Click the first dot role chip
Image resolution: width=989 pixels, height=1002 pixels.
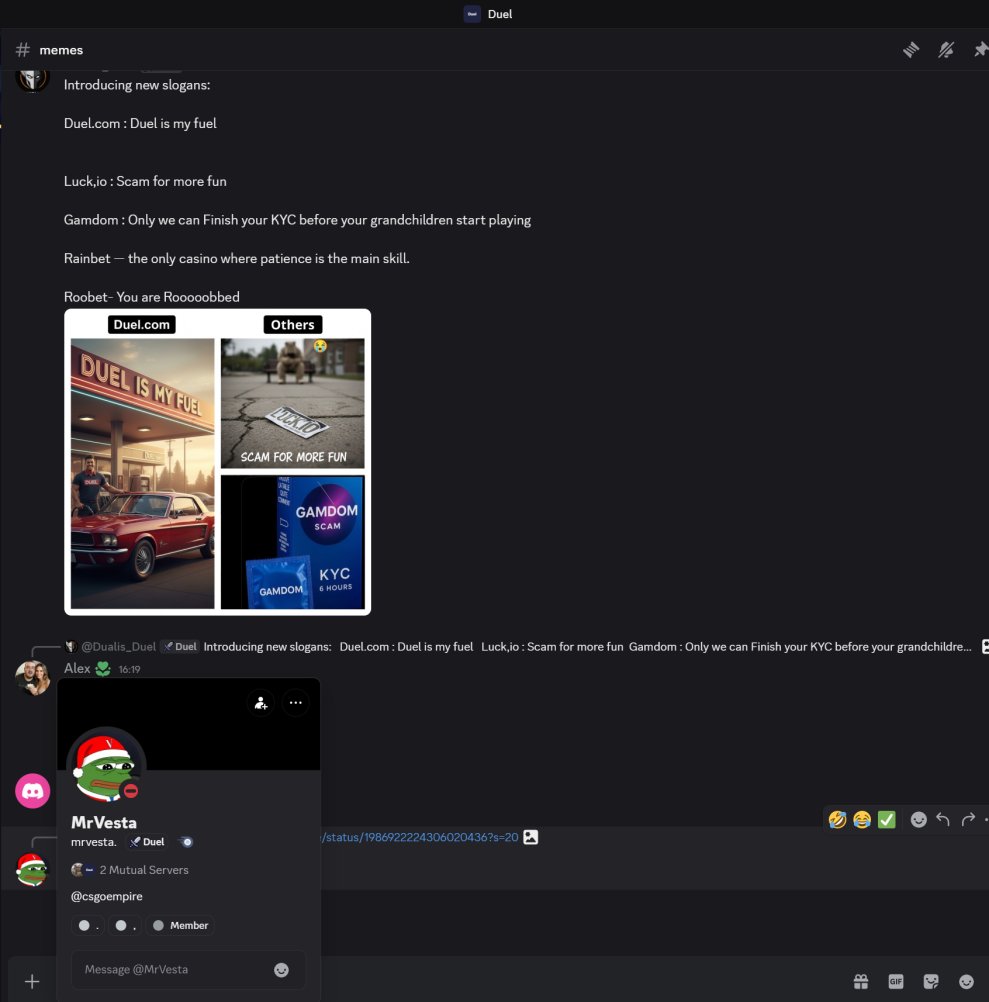coord(88,925)
